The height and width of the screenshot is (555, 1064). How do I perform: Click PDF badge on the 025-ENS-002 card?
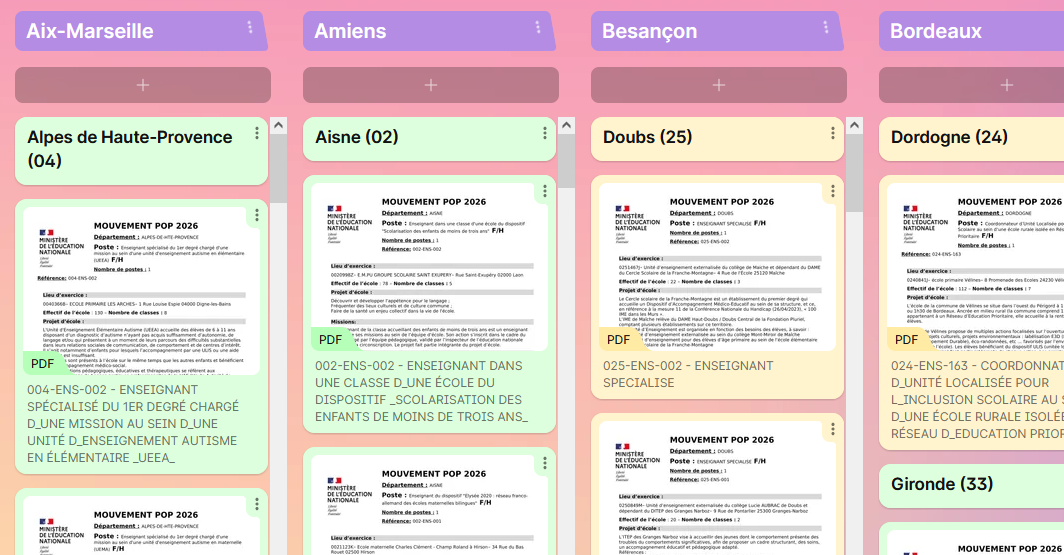[618, 340]
